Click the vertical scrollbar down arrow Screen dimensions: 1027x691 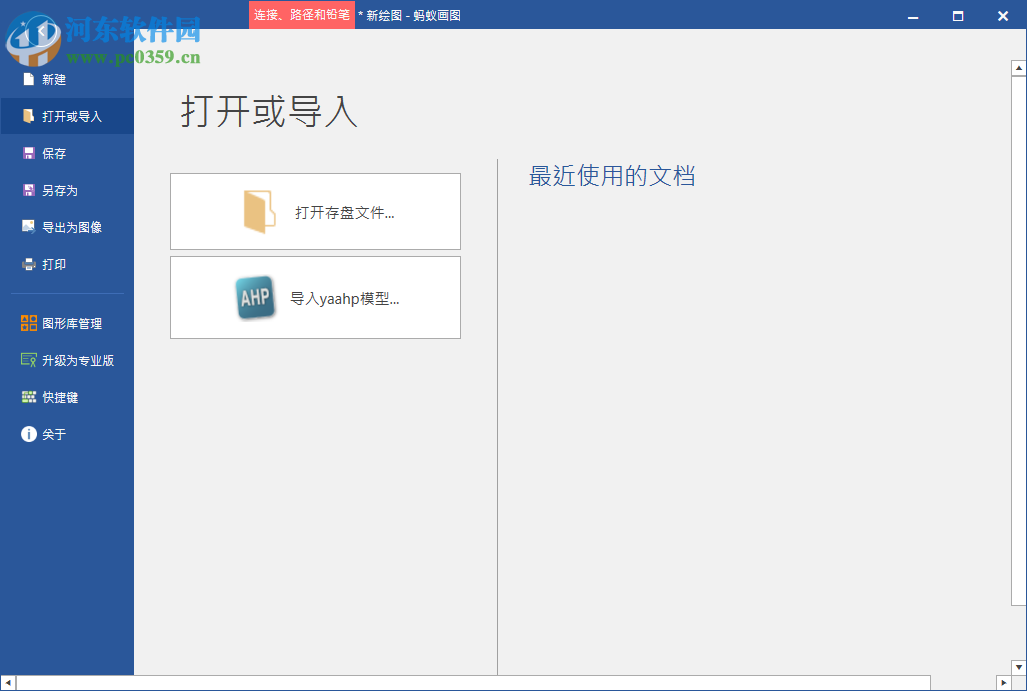coord(1016,668)
